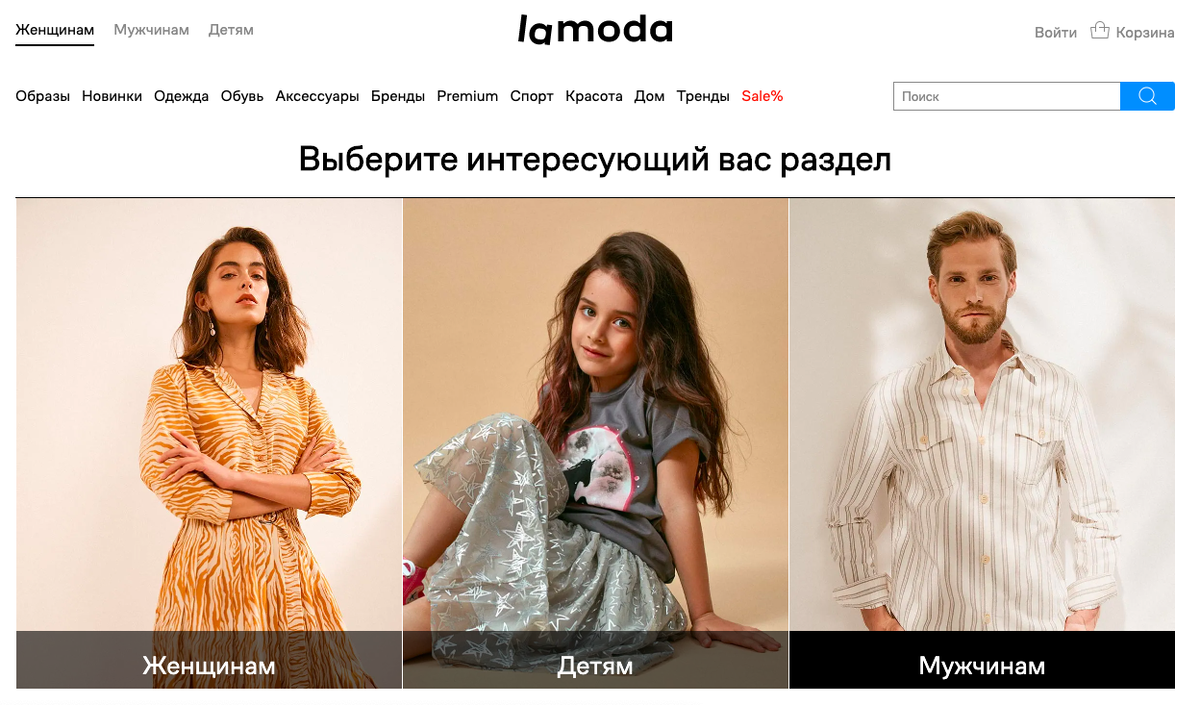Open the Образы menu item
Screen dimensions: 1200x705
[x=43, y=96]
